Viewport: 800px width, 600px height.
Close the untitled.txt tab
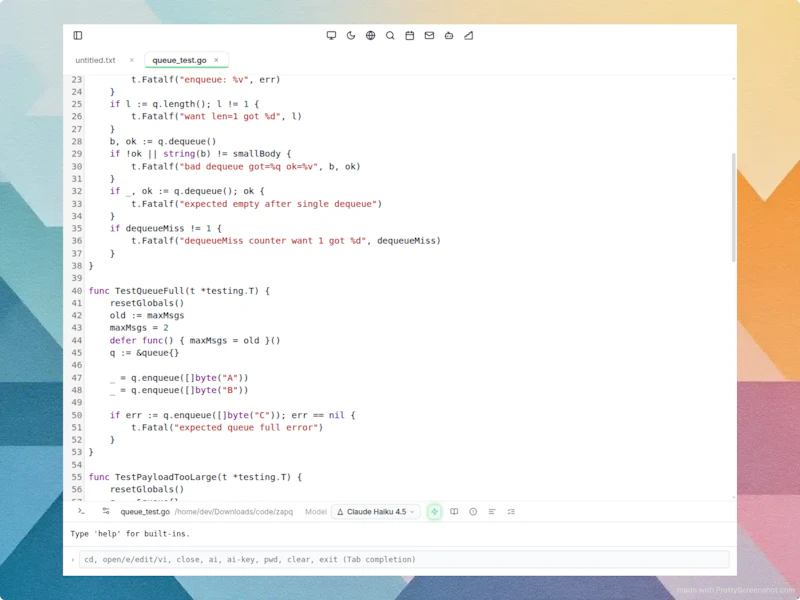click(132, 60)
